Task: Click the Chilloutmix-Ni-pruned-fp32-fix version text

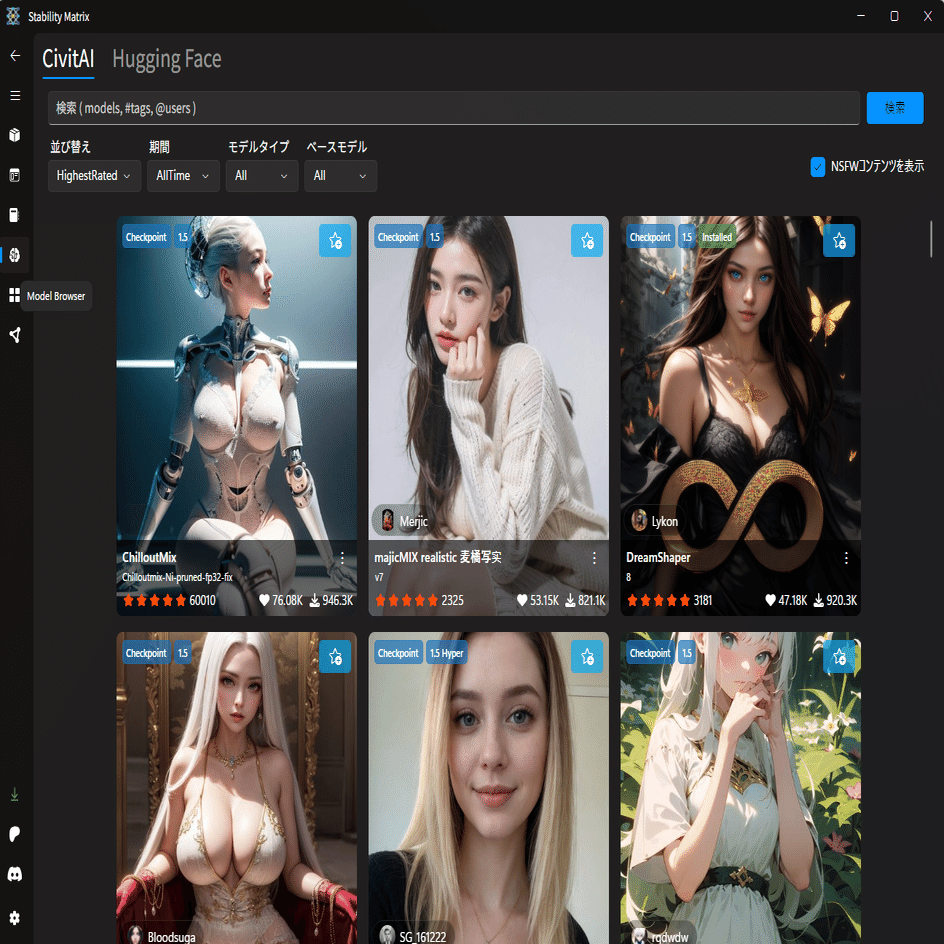Action: click(178, 577)
